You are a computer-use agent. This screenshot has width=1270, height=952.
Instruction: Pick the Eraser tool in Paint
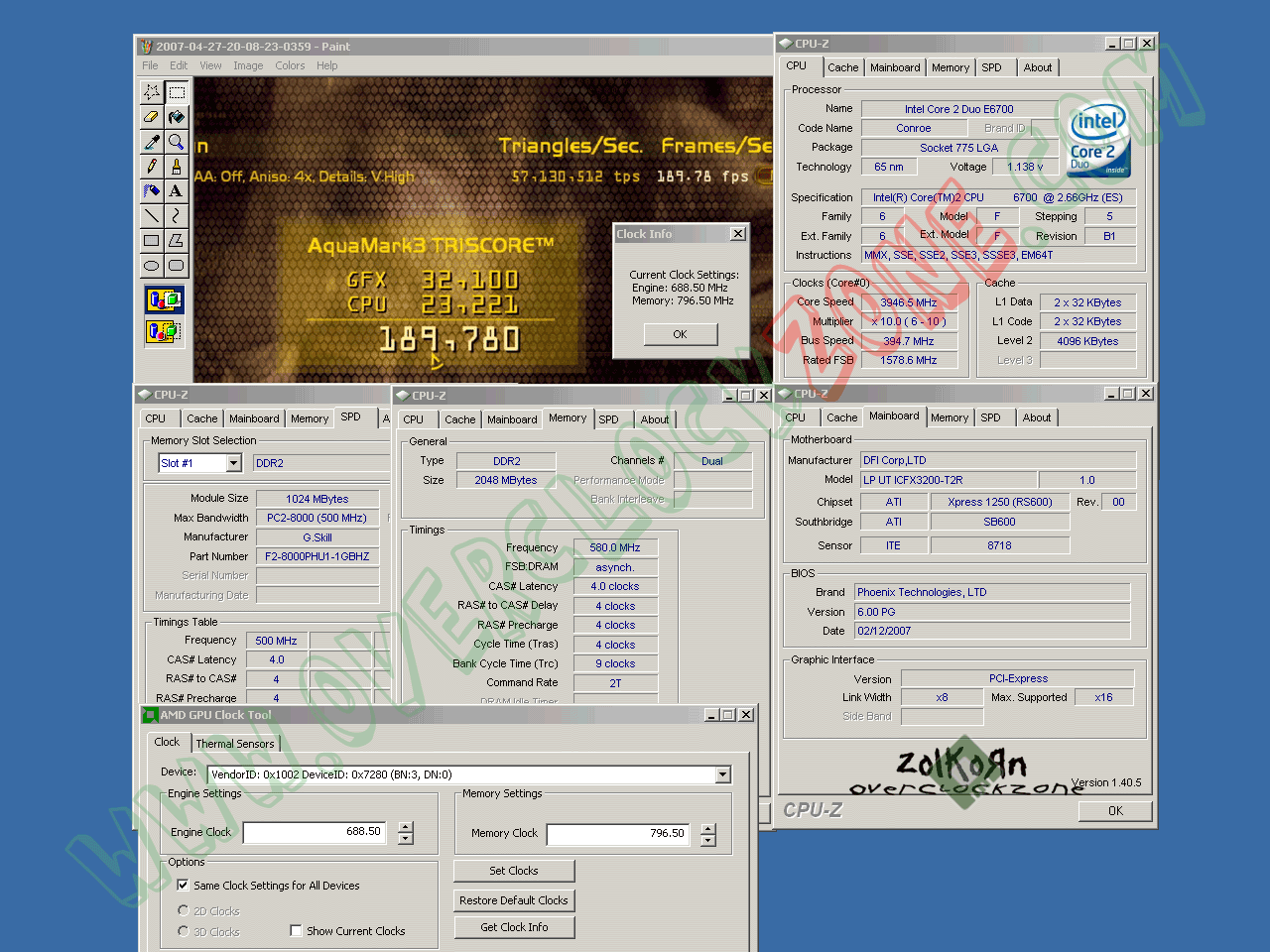(x=152, y=117)
